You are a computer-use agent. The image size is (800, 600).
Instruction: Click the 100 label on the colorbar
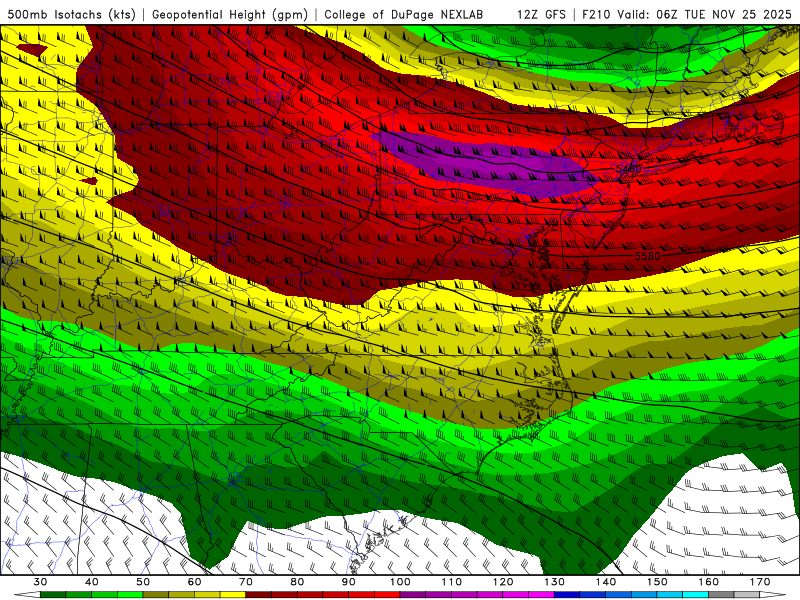(x=401, y=582)
